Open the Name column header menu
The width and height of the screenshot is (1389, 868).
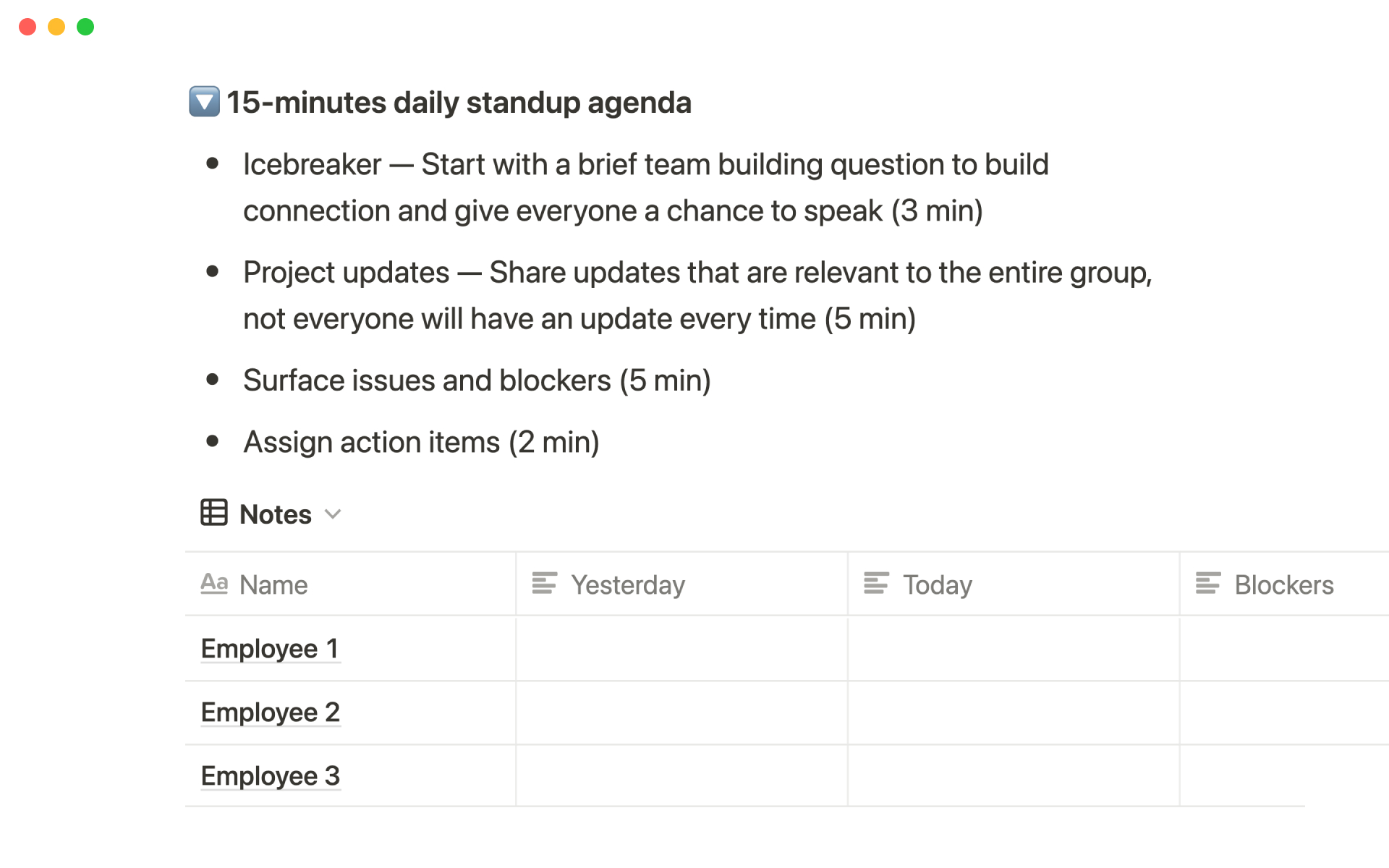pyautogui.click(x=273, y=584)
